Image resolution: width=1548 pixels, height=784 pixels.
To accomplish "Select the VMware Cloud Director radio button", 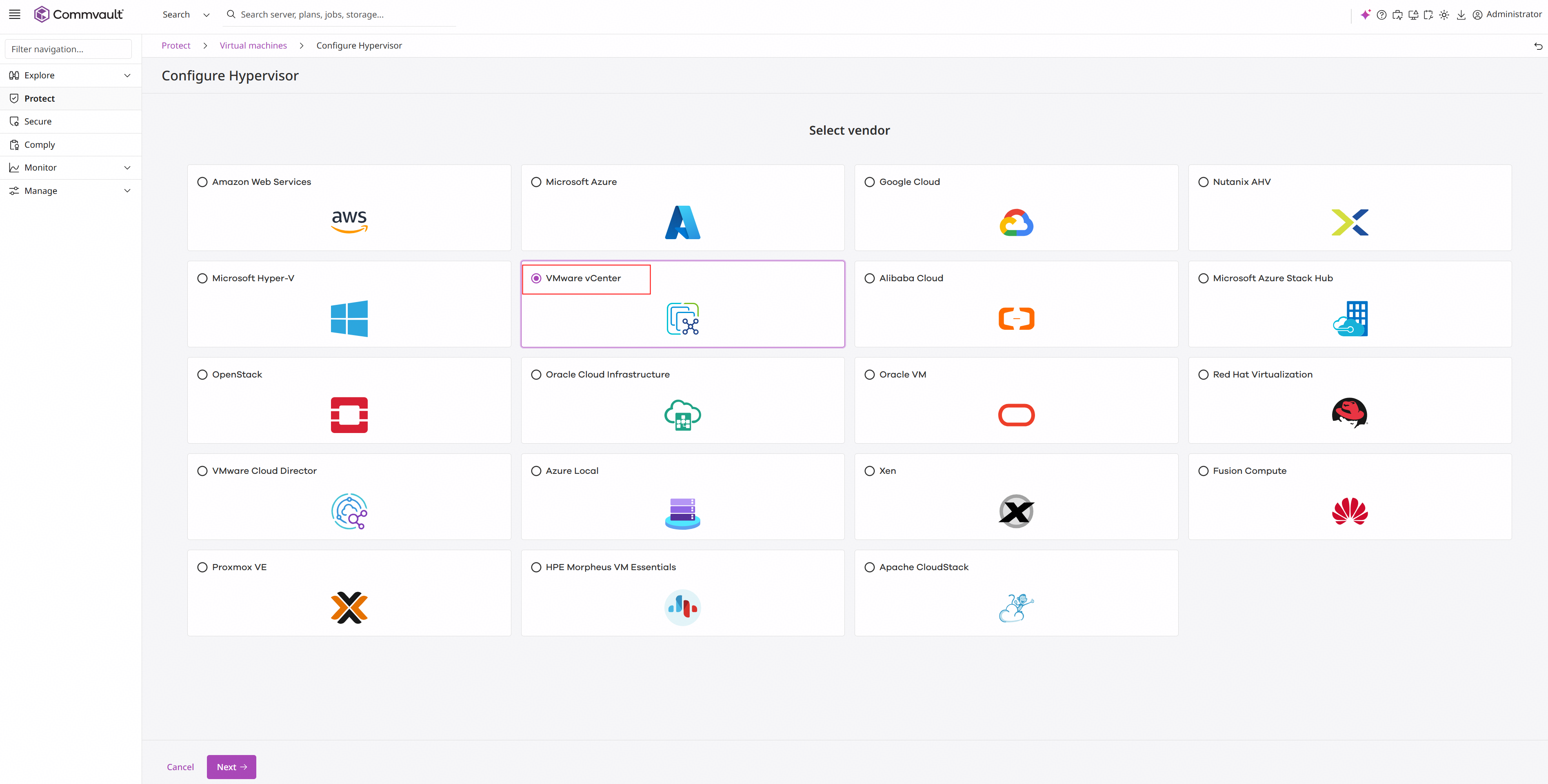I will [202, 471].
